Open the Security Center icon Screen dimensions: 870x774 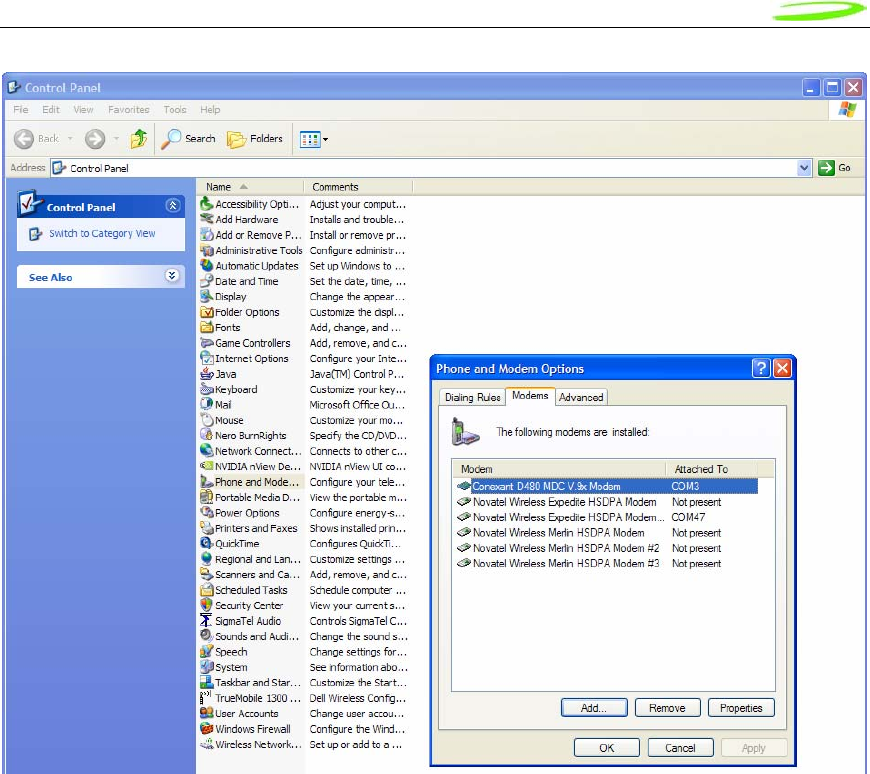coord(207,605)
